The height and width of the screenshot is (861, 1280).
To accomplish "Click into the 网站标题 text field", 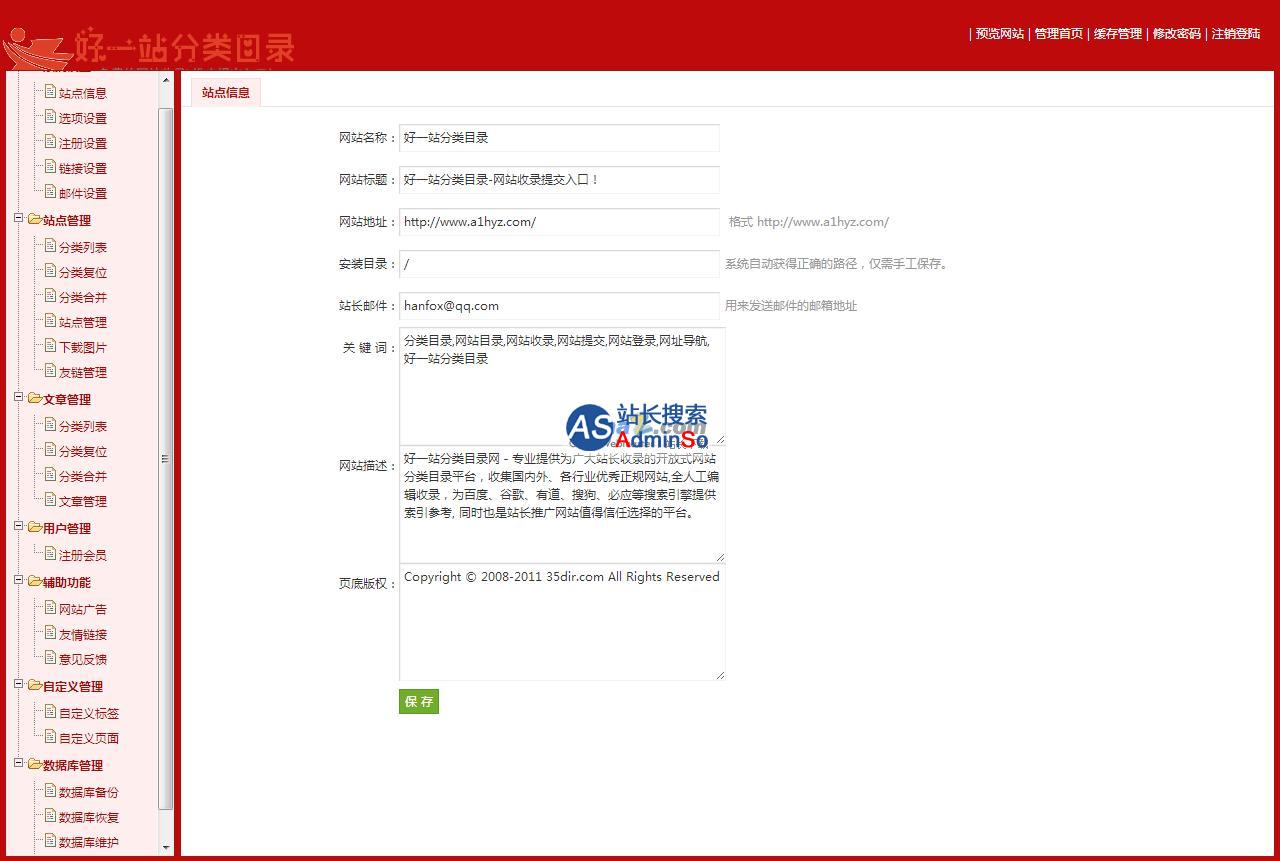I will click(559, 180).
